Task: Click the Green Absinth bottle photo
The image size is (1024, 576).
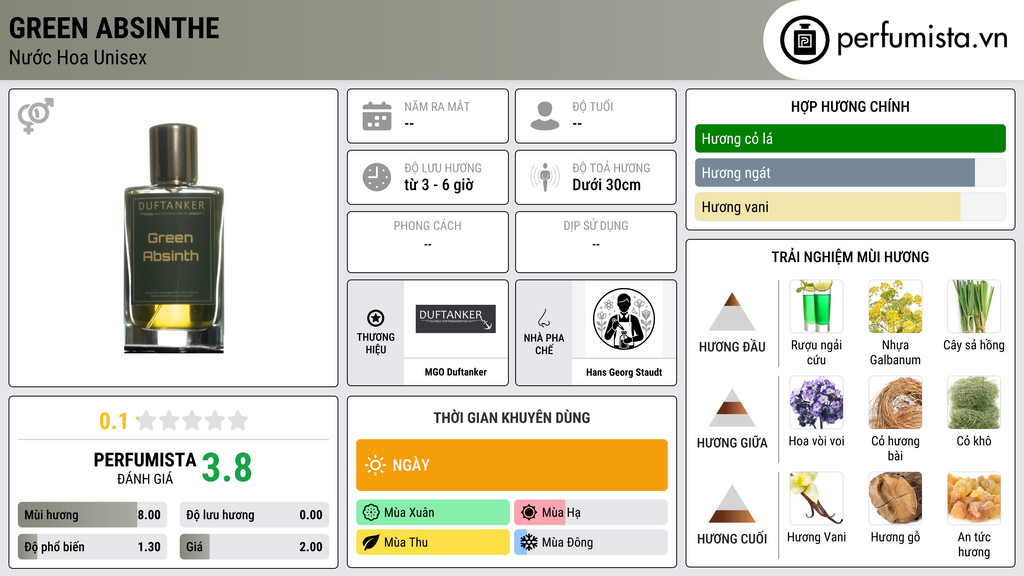Action: pyautogui.click(x=174, y=238)
